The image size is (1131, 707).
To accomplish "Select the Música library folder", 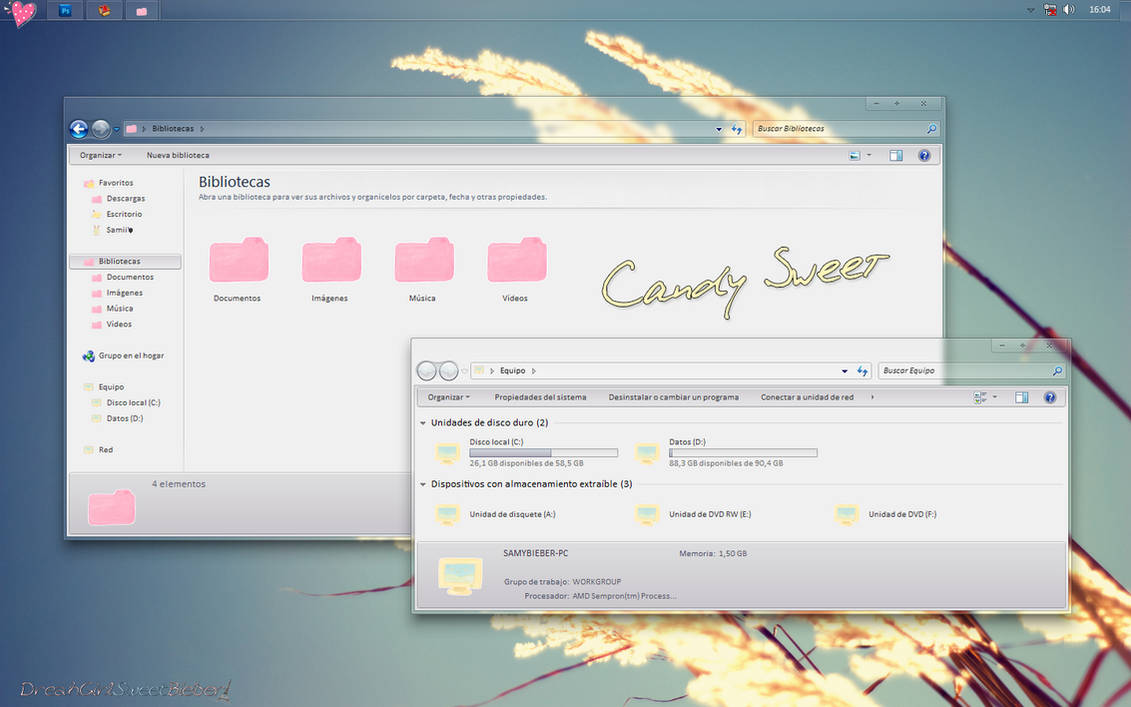I will click(x=423, y=269).
